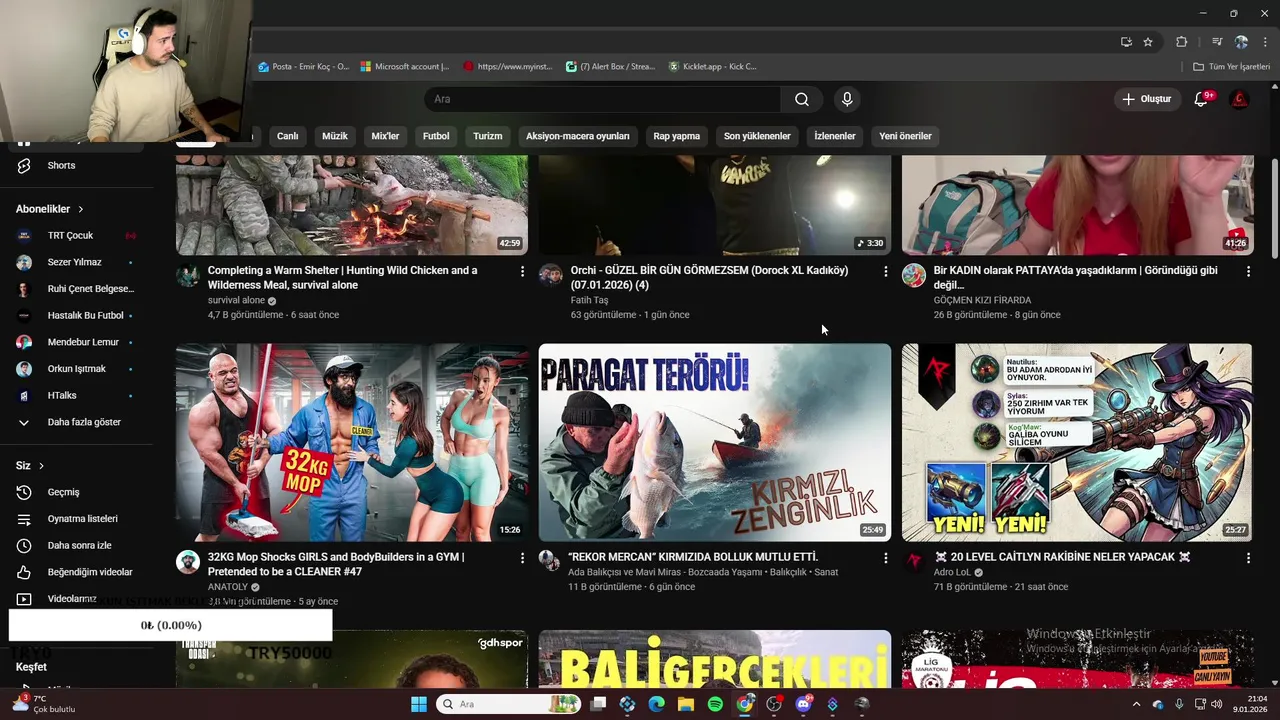This screenshot has width=1280, height=720.
Task: Select the Canlı filter chip
Action: pyautogui.click(x=287, y=136)
